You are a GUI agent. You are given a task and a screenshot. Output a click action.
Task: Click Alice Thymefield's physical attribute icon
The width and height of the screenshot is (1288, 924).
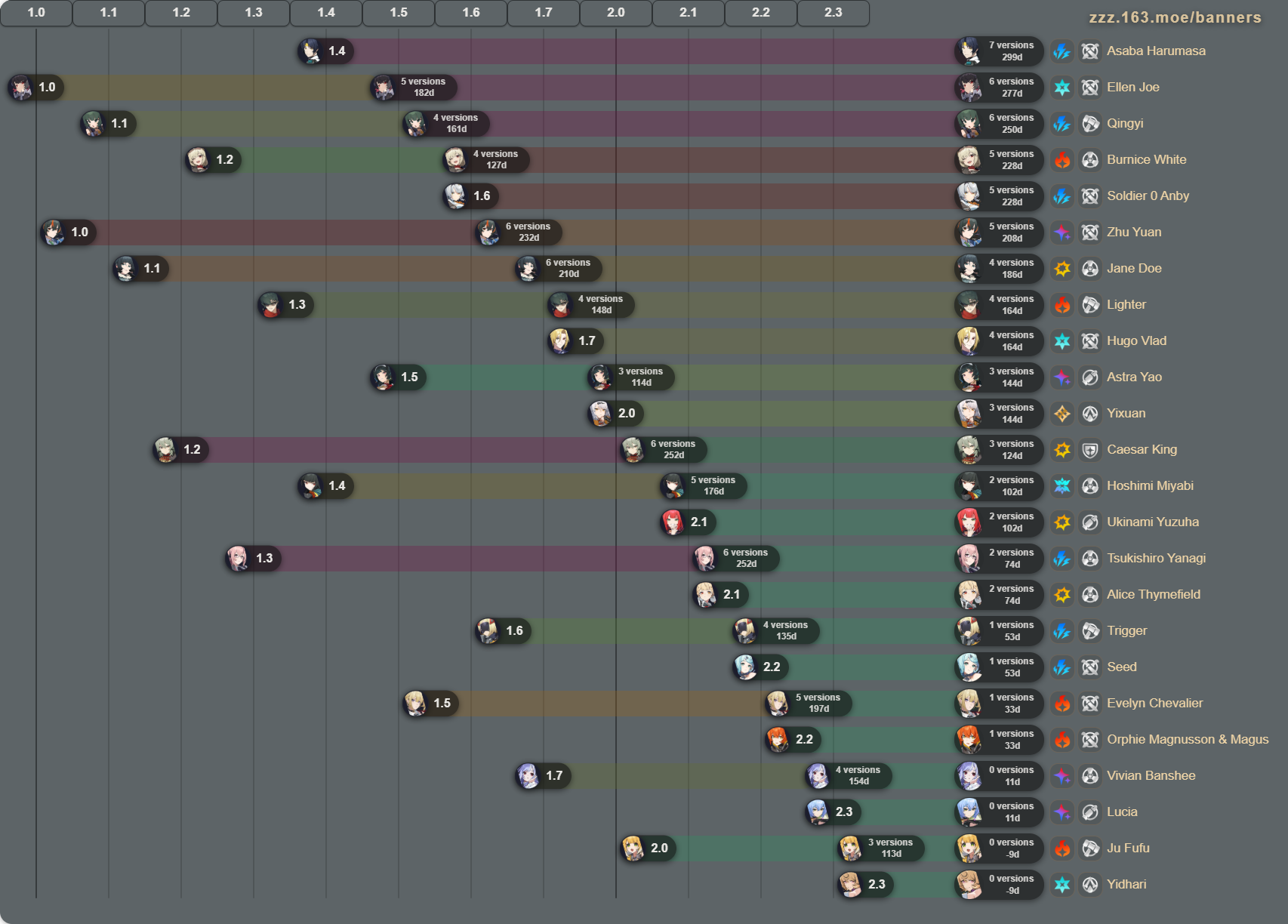coord(1062,595)
